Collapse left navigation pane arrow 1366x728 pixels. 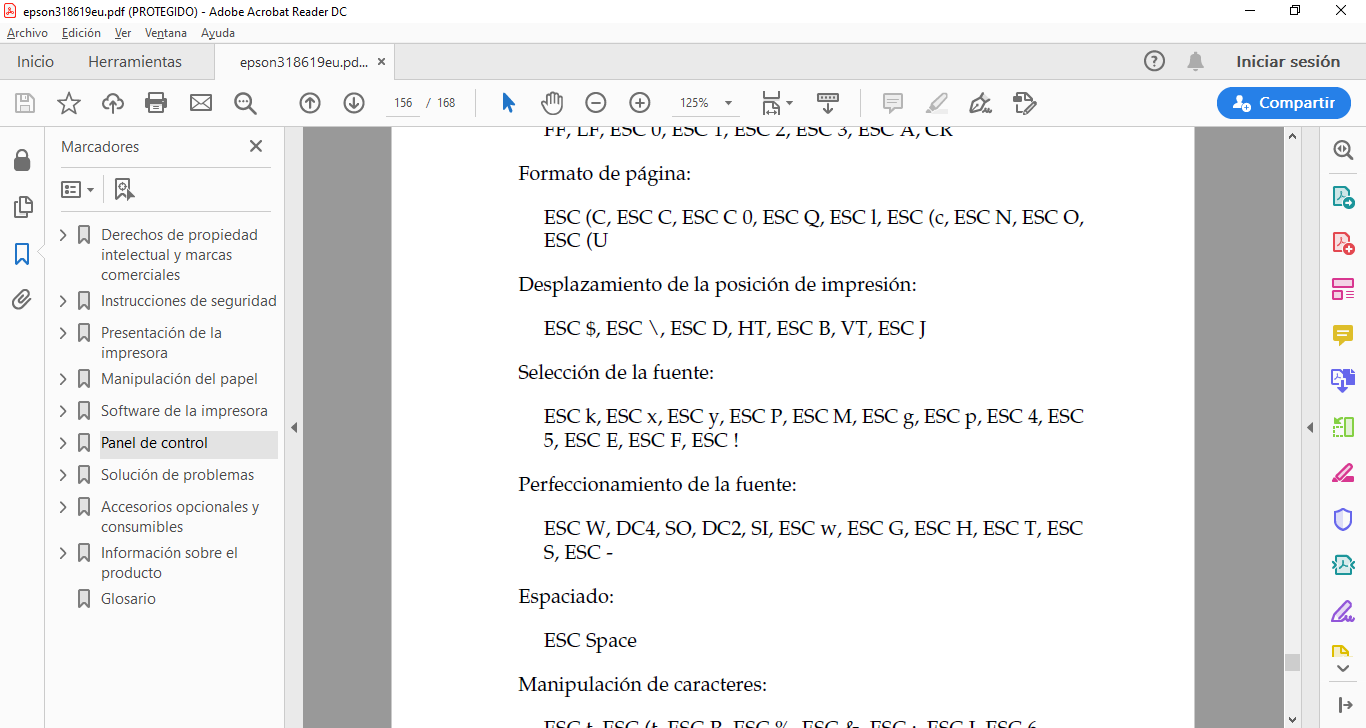[x=294, y=427]
